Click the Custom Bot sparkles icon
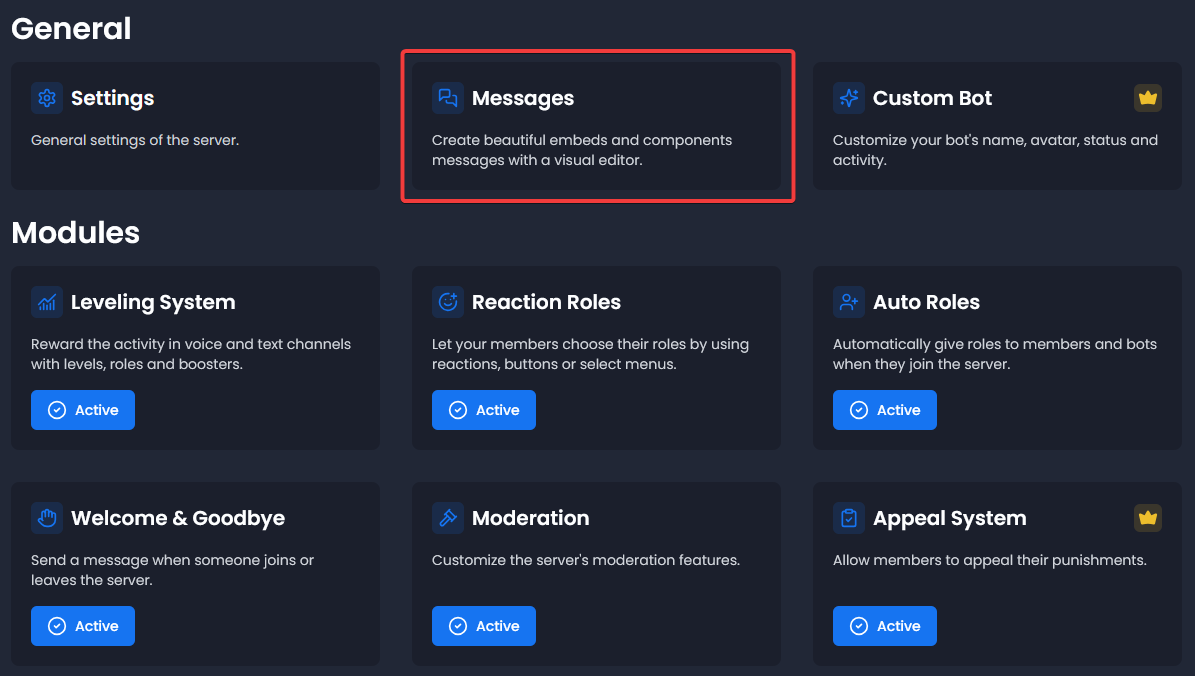1195x676 pixels. coord(849,98)
